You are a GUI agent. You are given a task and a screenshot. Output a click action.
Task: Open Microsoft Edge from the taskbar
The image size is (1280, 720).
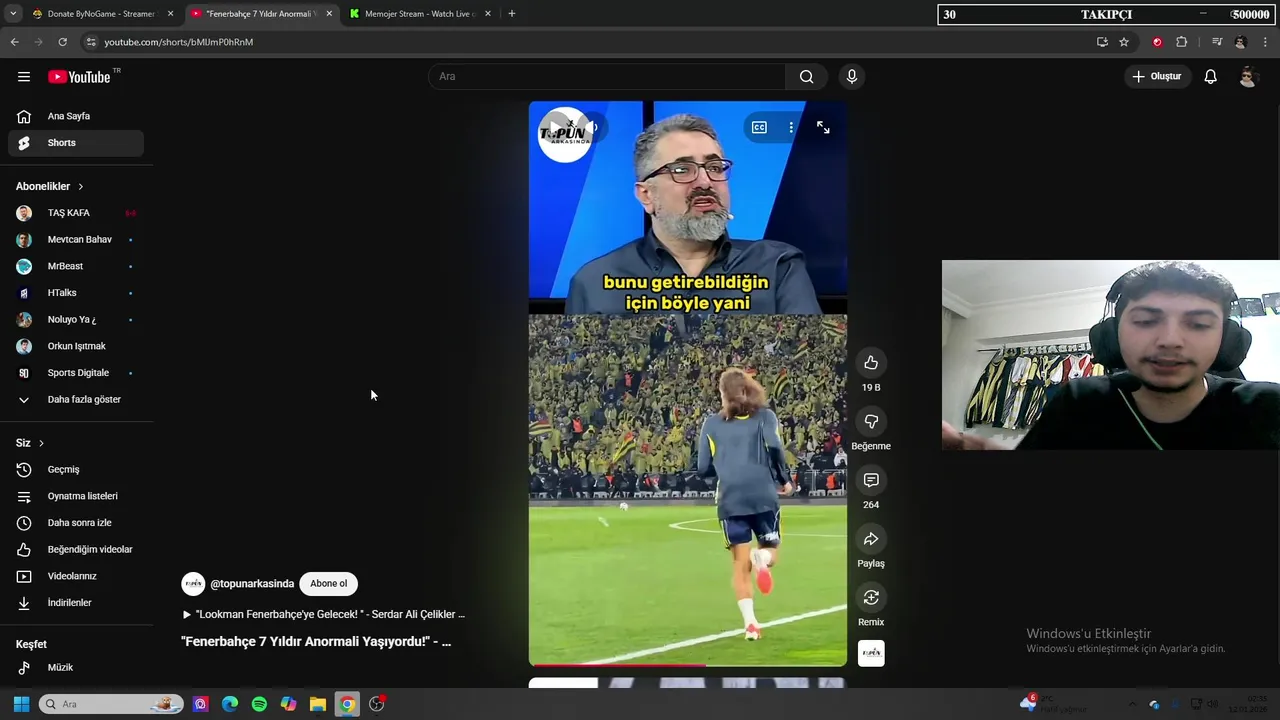230,704
